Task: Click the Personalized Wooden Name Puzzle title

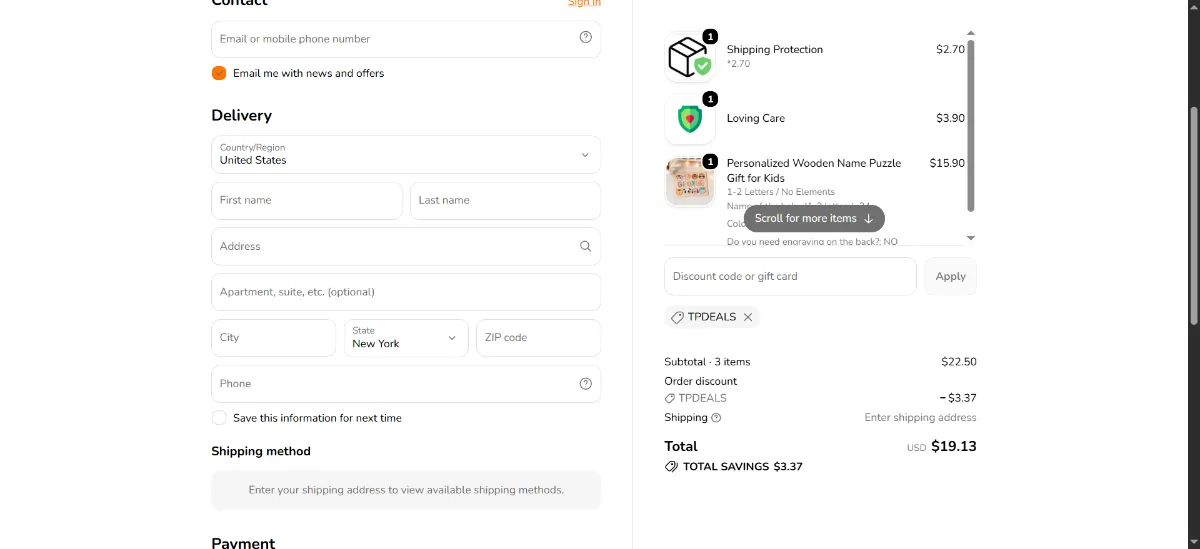Action: tap(814, 170)
